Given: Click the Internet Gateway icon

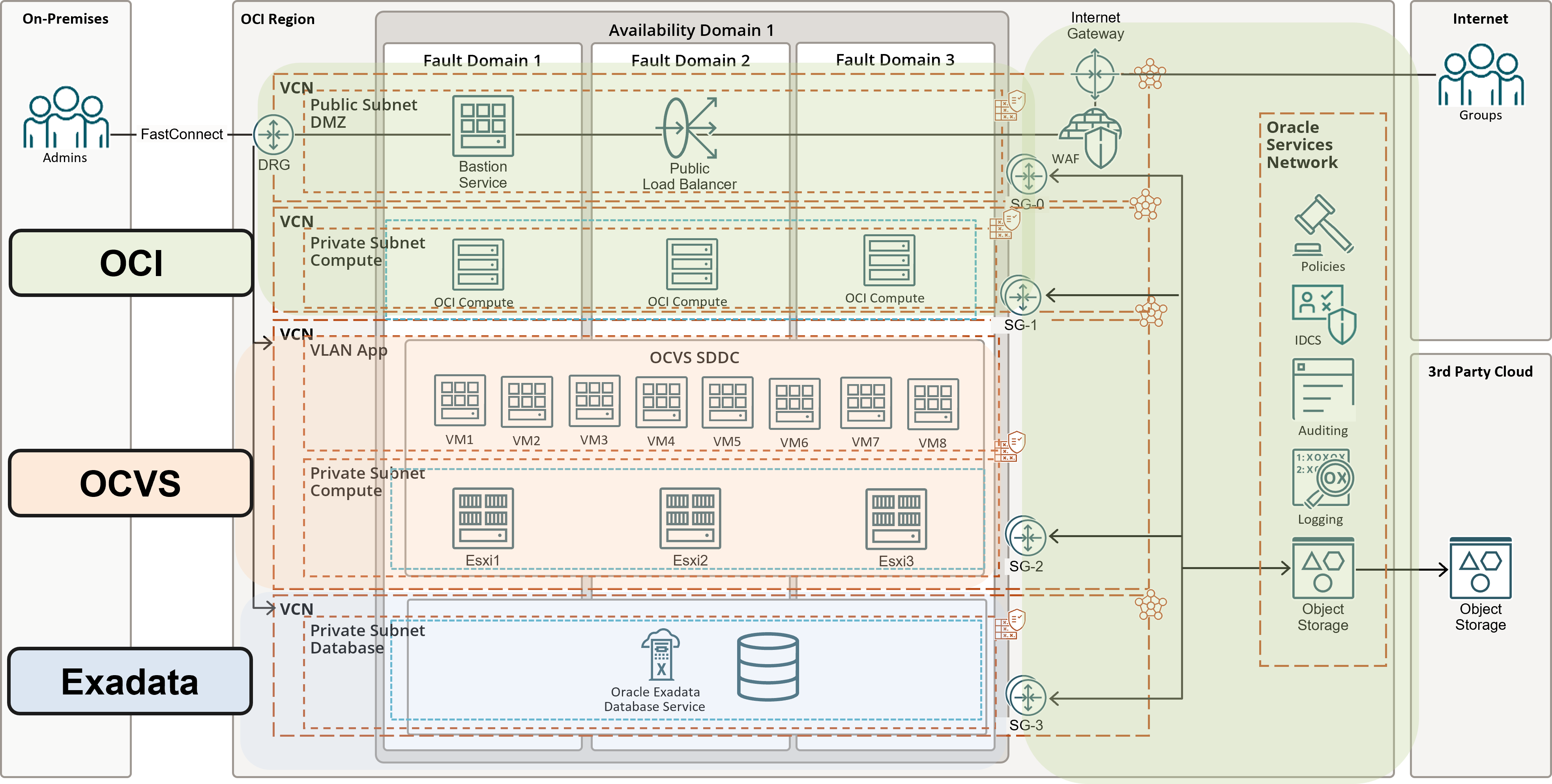Looking at the screenshot, I should pos(1095,75).
